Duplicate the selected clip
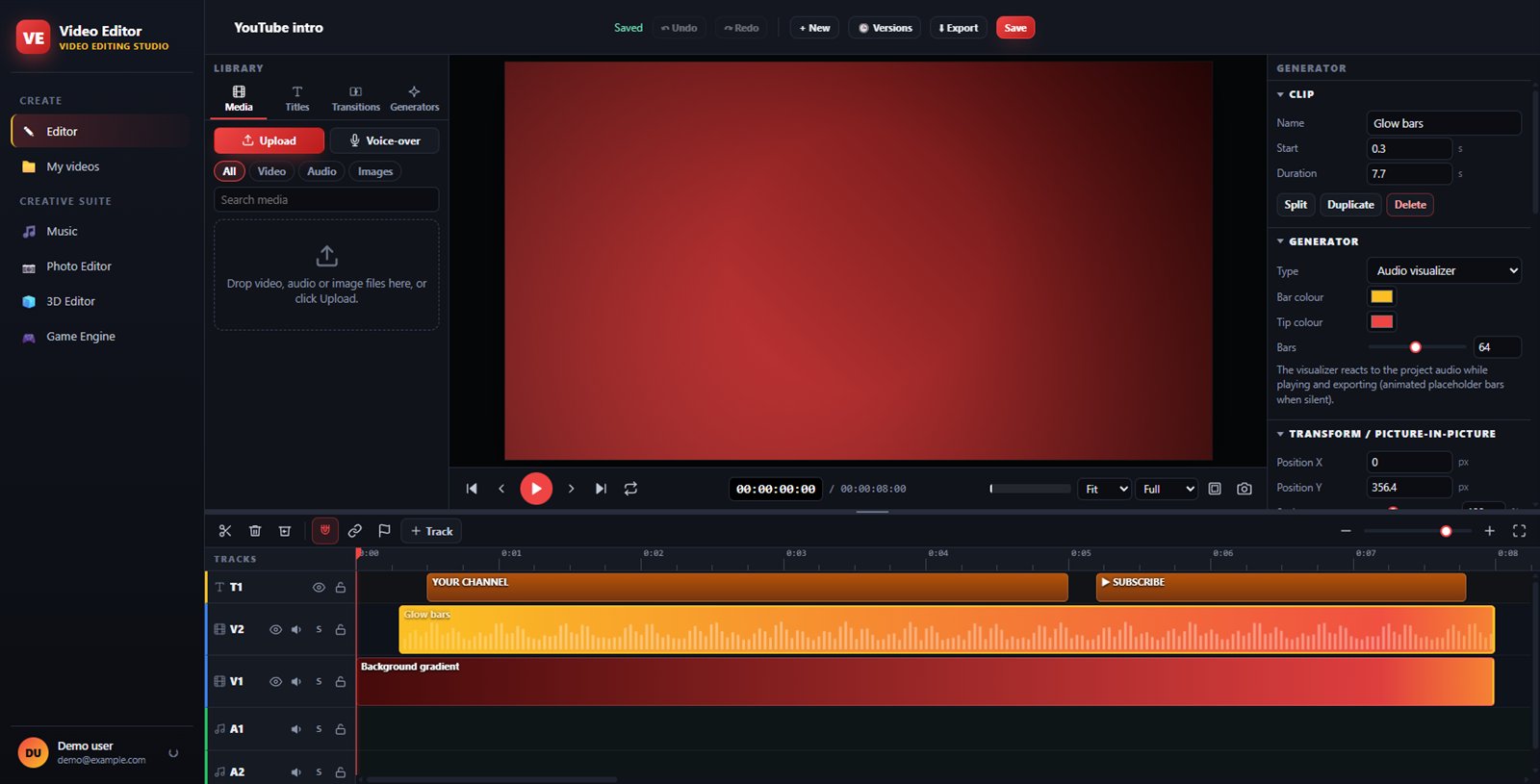1540x784 pixels. [1350, 205]
